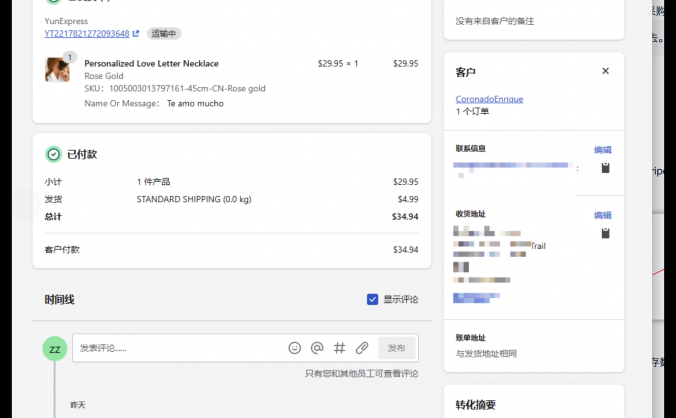Click the unit price $29.95 × 1
676x418 pixels.
[x=338, y=63]
